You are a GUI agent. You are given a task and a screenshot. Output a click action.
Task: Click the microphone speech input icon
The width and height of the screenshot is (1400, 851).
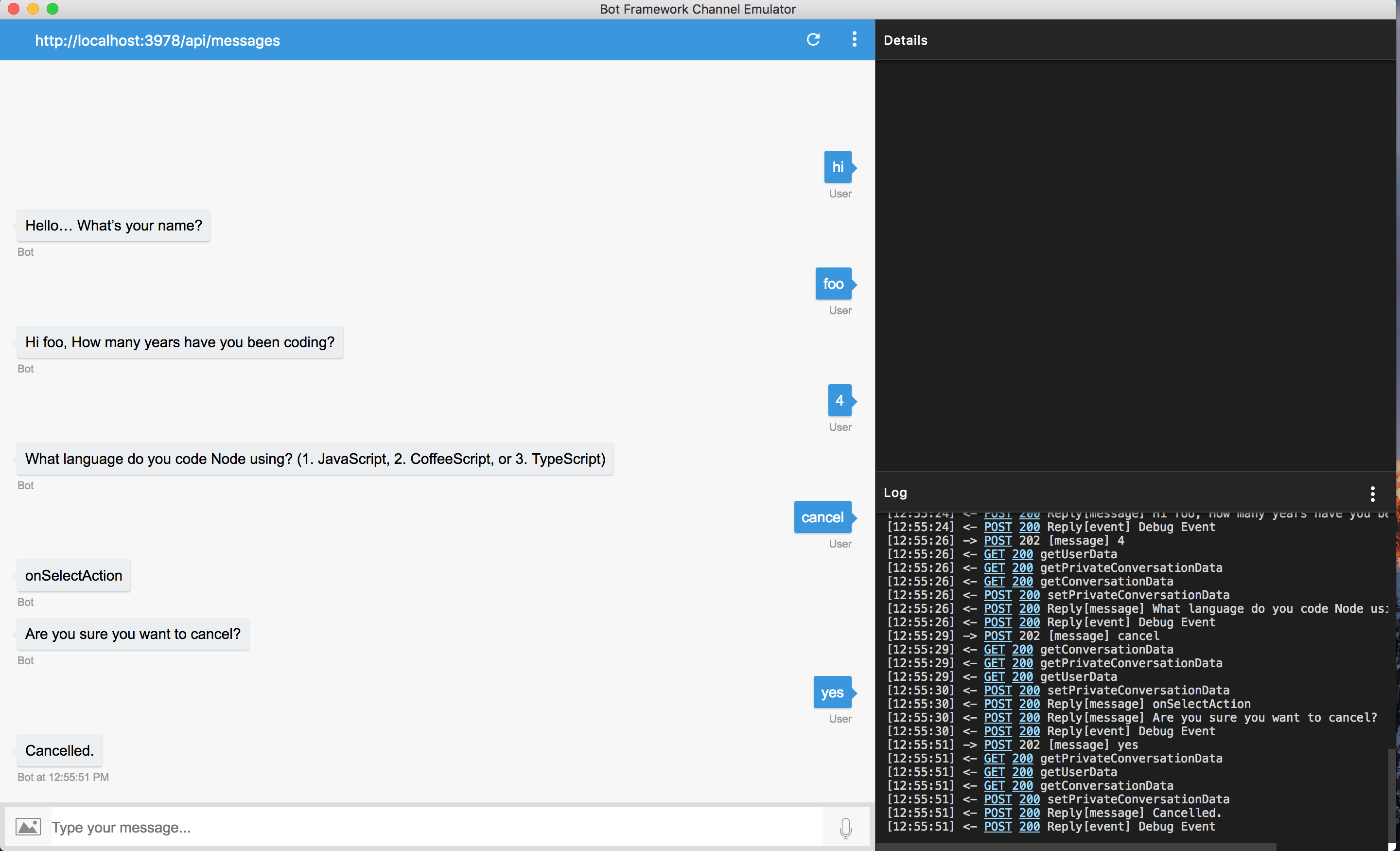(x=845, y=828)
